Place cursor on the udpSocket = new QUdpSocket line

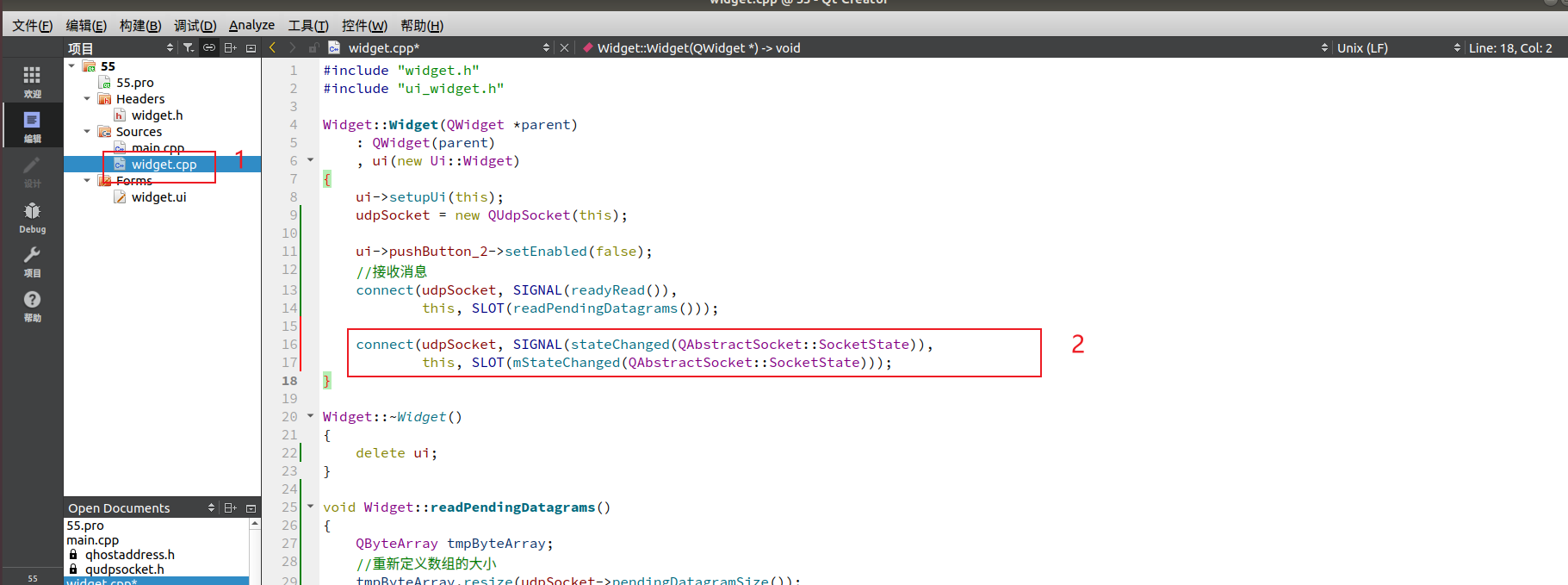pyautogui.click(x=492, y=215)
